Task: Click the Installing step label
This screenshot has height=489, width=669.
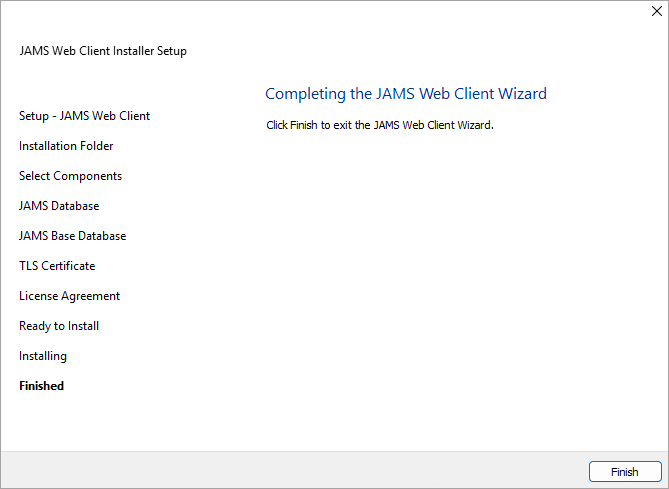Action: click(x=43, y=356)
